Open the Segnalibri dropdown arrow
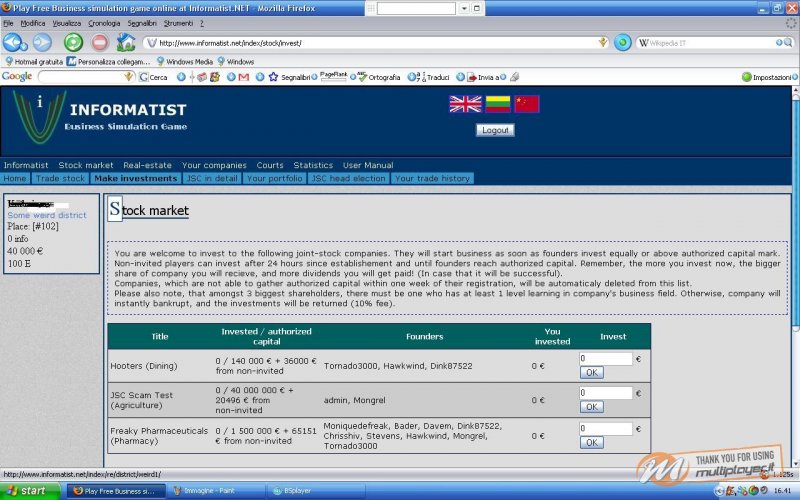 click(314, 77)
